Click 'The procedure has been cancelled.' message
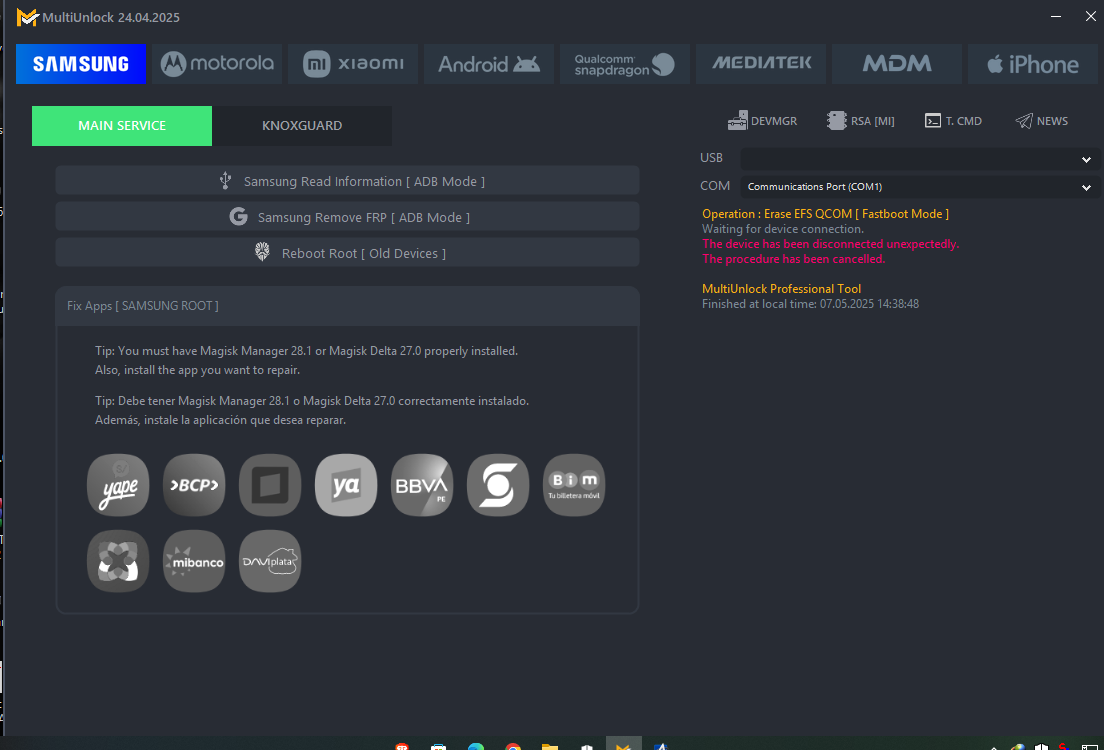The image size is (1104, 750). tap(794, 258)
